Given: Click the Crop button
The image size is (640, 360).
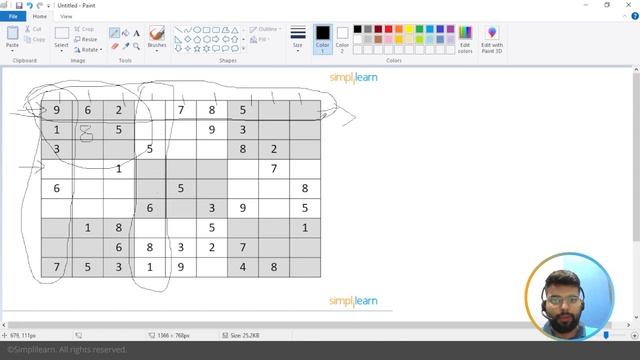Looking at the screenshot, I should 84,29.
